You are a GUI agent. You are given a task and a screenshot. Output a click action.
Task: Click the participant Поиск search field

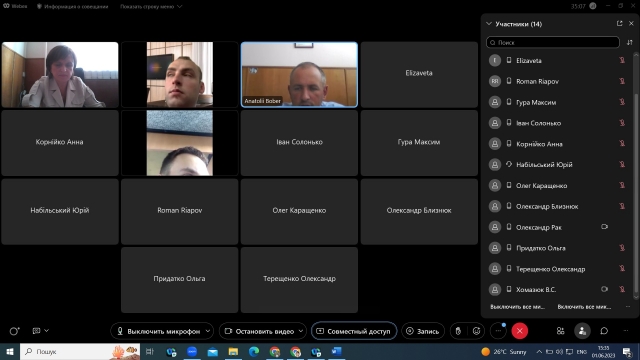(553, 42)
